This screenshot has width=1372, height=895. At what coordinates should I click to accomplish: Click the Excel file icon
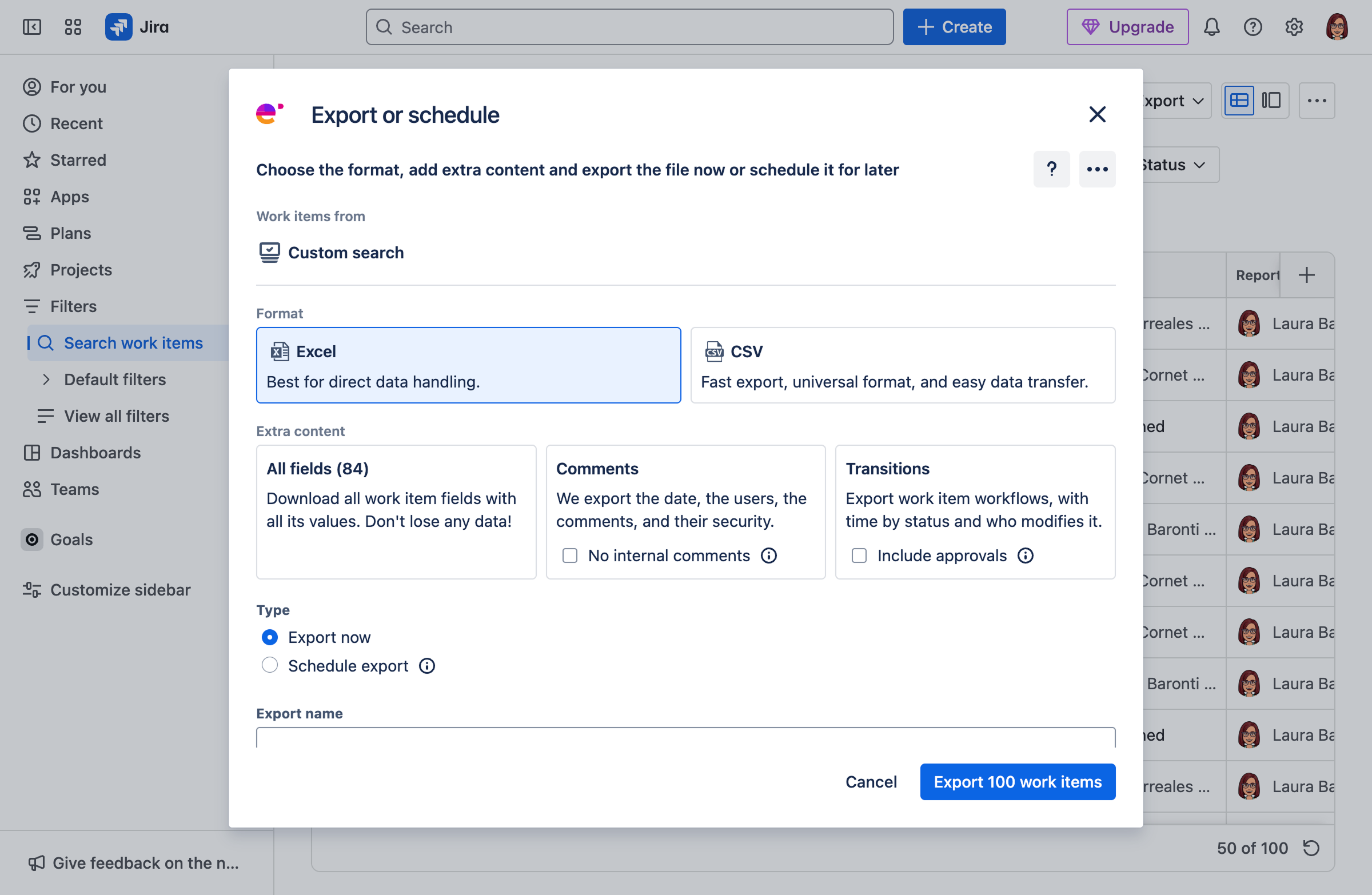(x=280, y=351)
